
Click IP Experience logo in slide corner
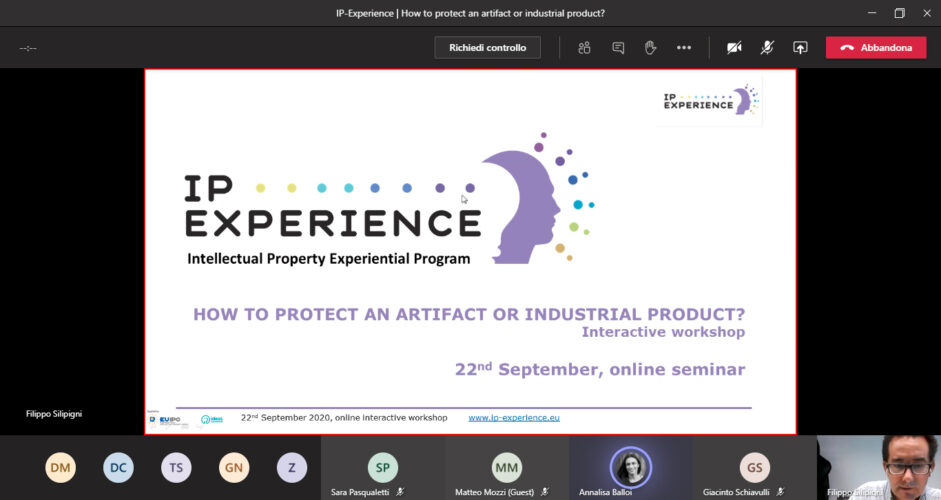click(711, 100)
